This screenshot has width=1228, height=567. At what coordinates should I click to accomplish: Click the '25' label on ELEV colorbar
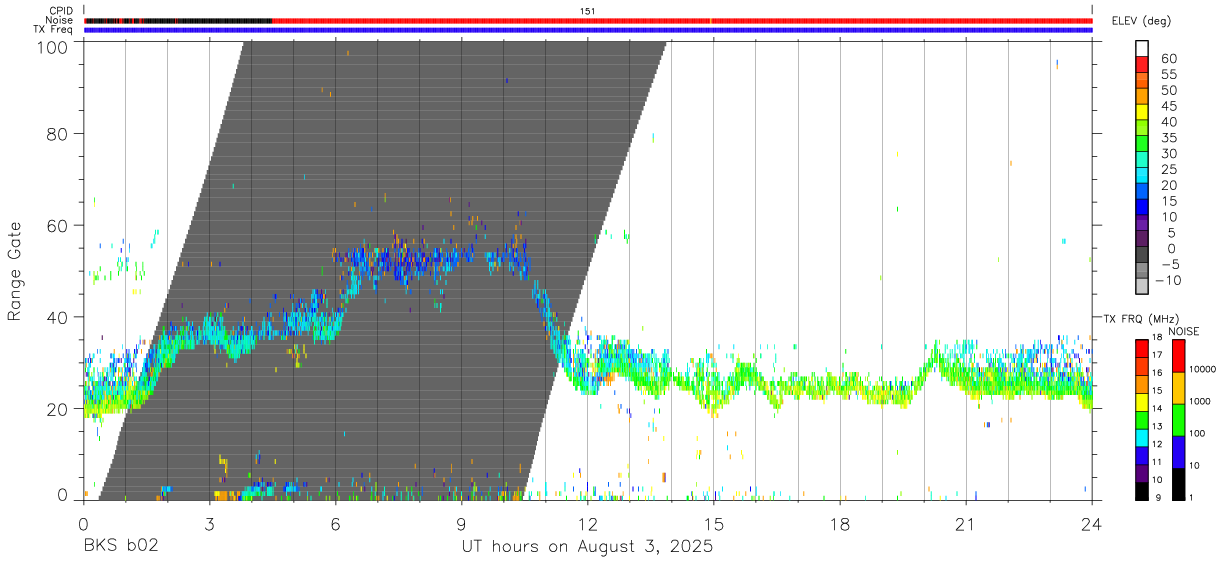(x=1168, y=169)
